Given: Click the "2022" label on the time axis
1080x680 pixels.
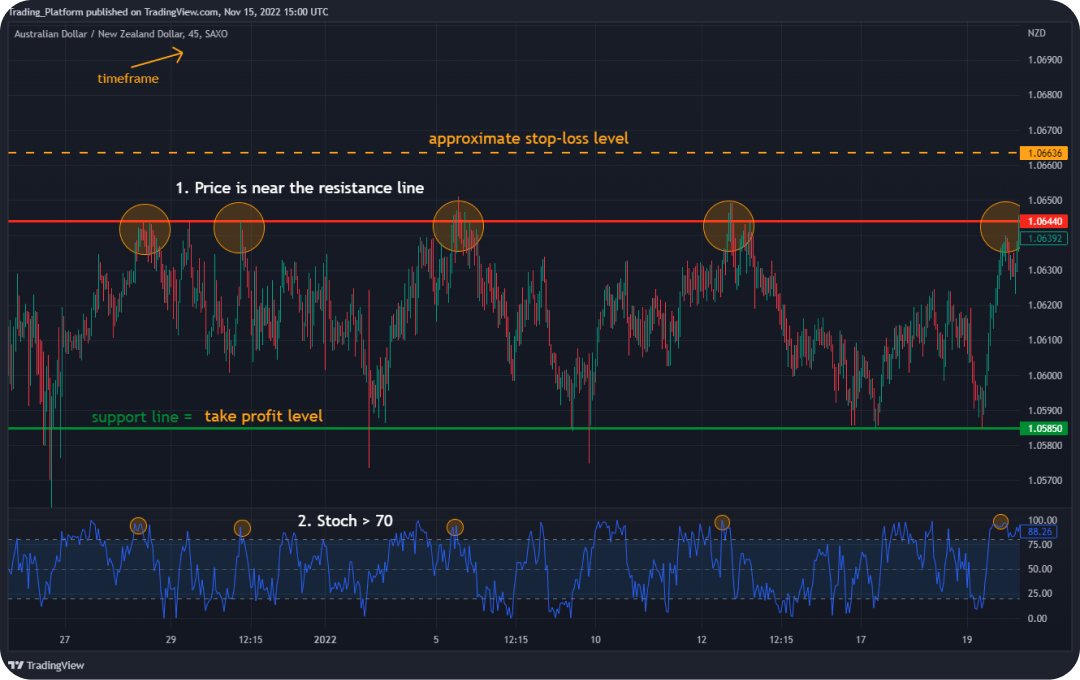Looking at the screenshot, I should (326, 638).
